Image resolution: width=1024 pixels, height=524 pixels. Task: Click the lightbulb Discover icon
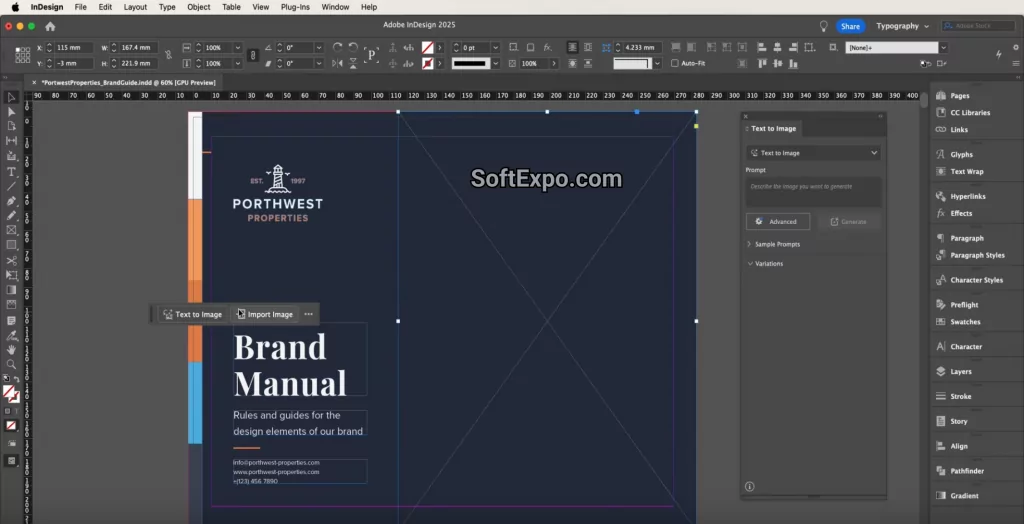click(x=824, y=26)
